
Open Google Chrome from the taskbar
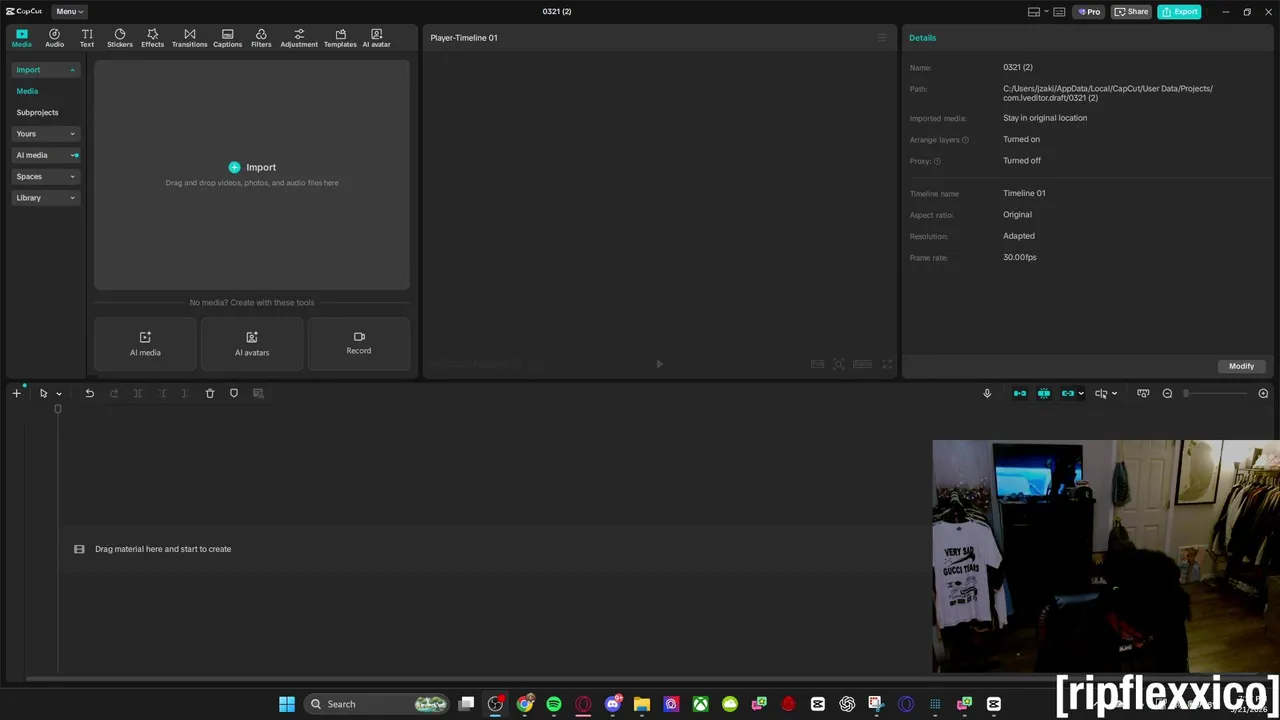[x=525, y=704]
